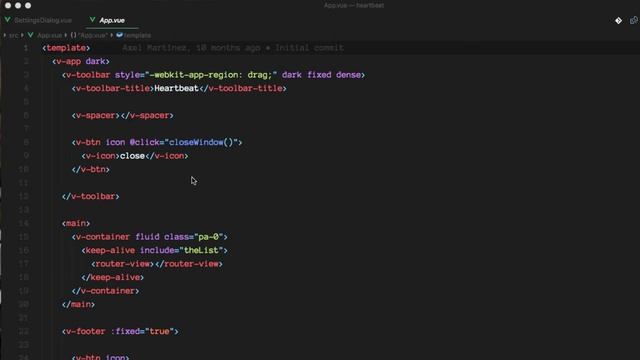The height and width of the screenshot is (360, 640).
Task: Click the blame annotation 'Axel Martinez, 18 months ago'
Action: coord(191,48)
